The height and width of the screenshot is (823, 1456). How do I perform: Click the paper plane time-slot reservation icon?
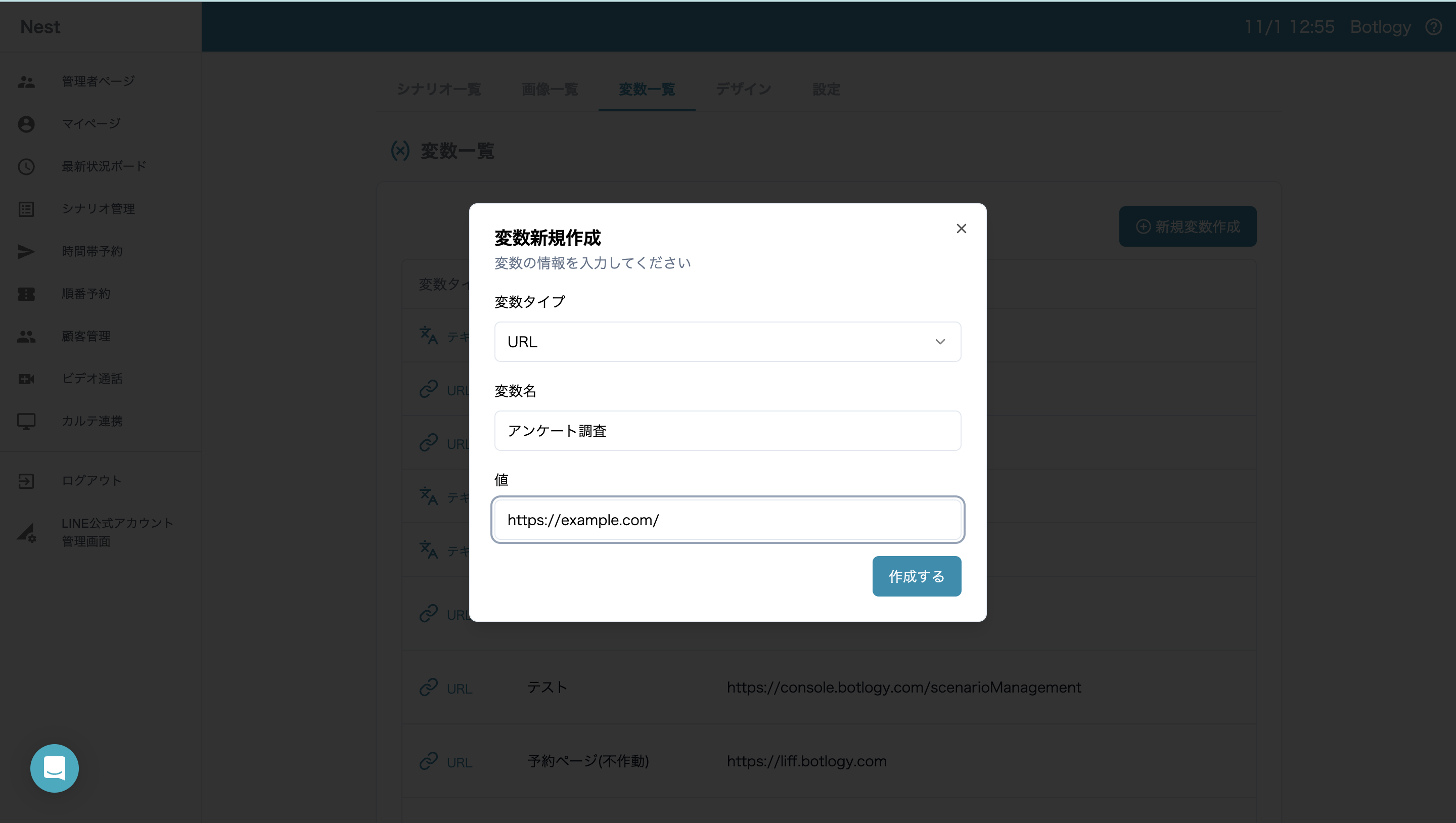click(26, 252)
